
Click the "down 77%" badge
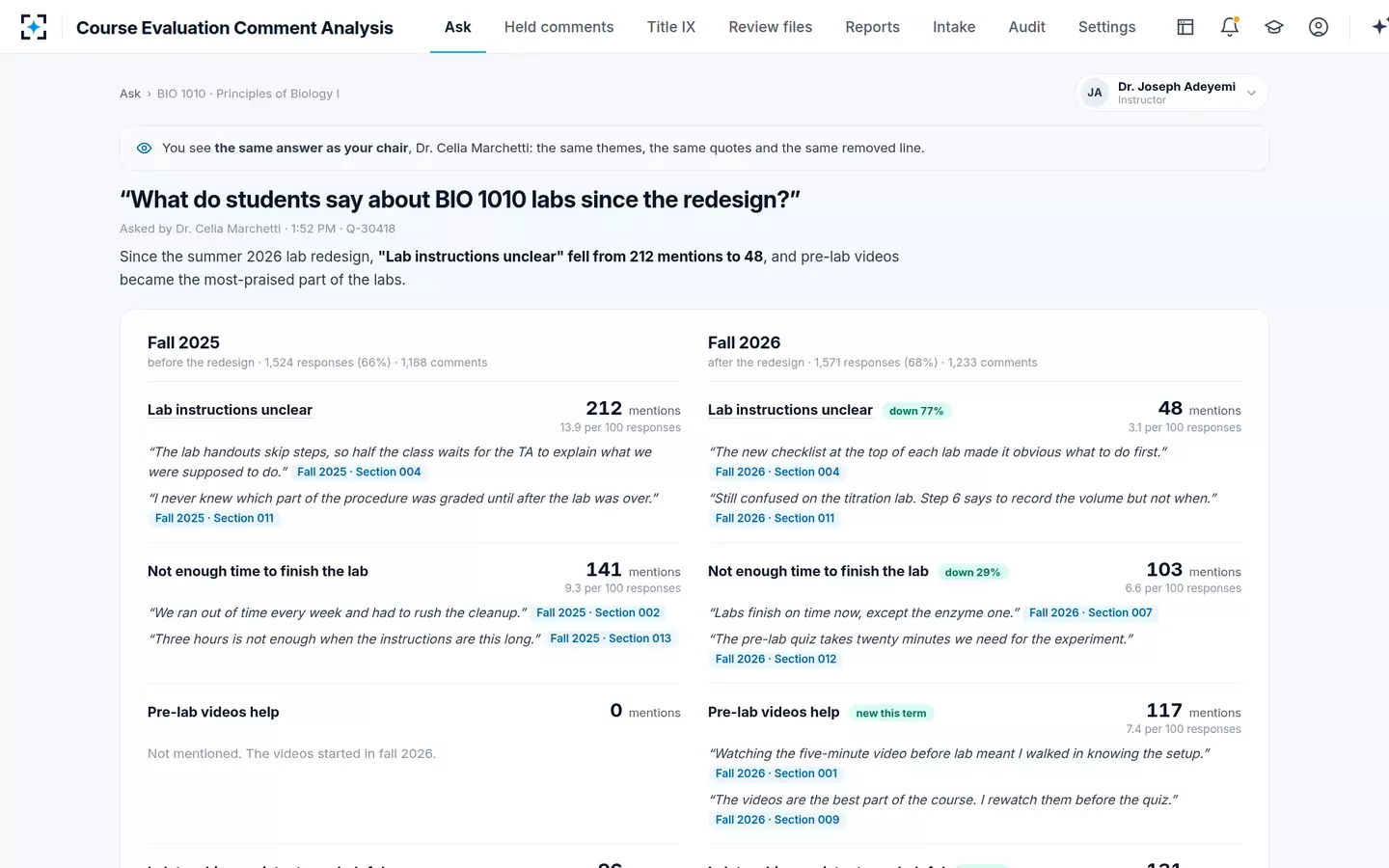pyautogui.click(x=916, y=411)
